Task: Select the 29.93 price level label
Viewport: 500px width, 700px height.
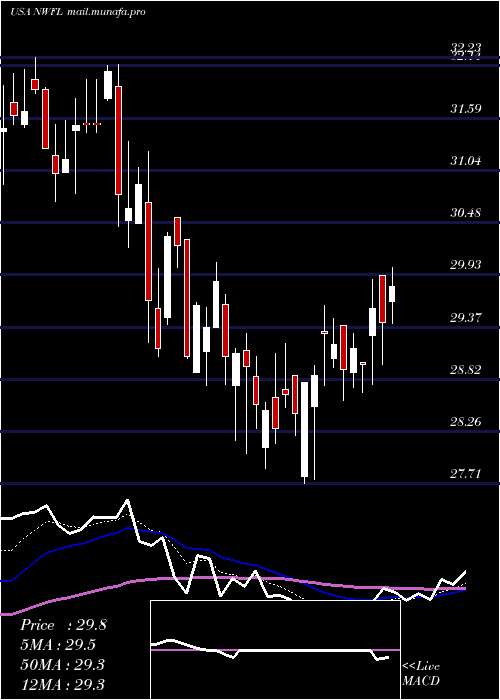Action: coord(466,265)
